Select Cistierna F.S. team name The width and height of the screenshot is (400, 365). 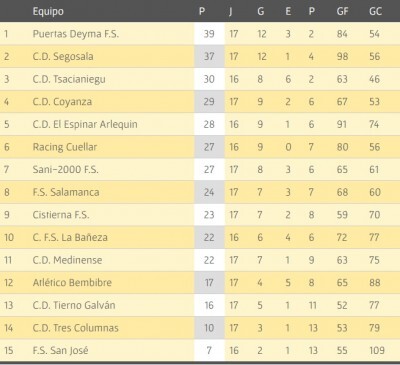(61, 215)
